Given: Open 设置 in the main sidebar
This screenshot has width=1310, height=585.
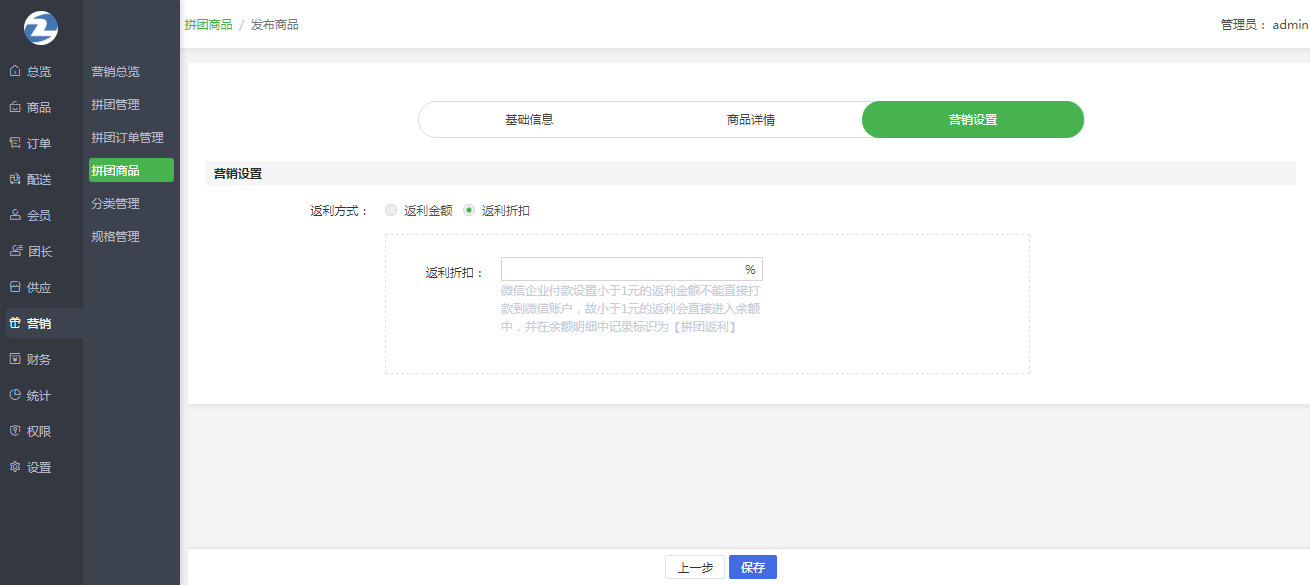Looking at the screenshot, I should click(x=41, y=468).
